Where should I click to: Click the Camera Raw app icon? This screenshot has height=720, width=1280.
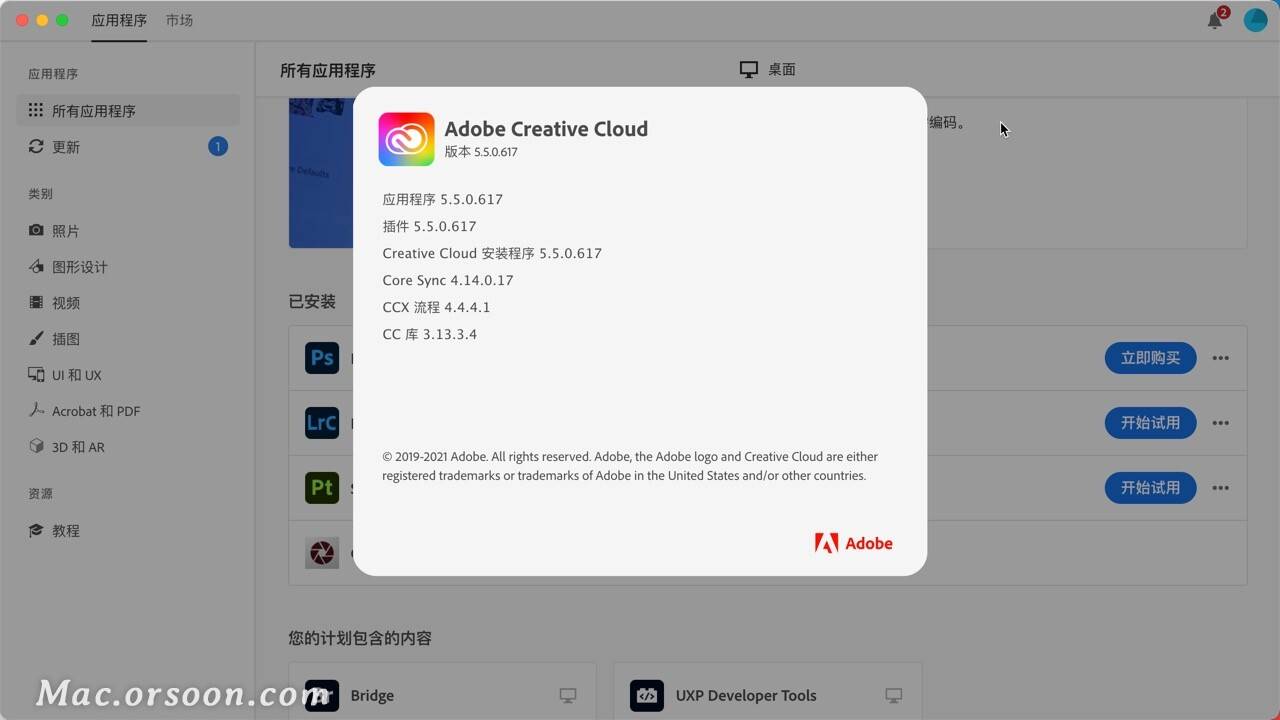coord(322,552)
